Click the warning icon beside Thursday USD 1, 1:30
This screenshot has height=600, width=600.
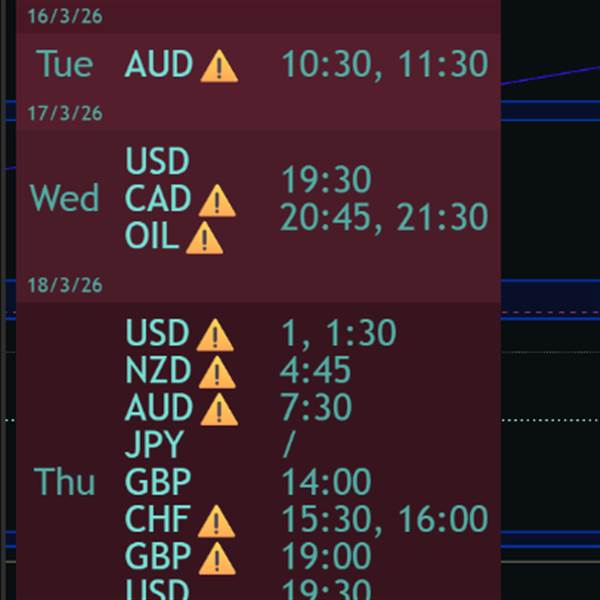[x=215, y=335]
